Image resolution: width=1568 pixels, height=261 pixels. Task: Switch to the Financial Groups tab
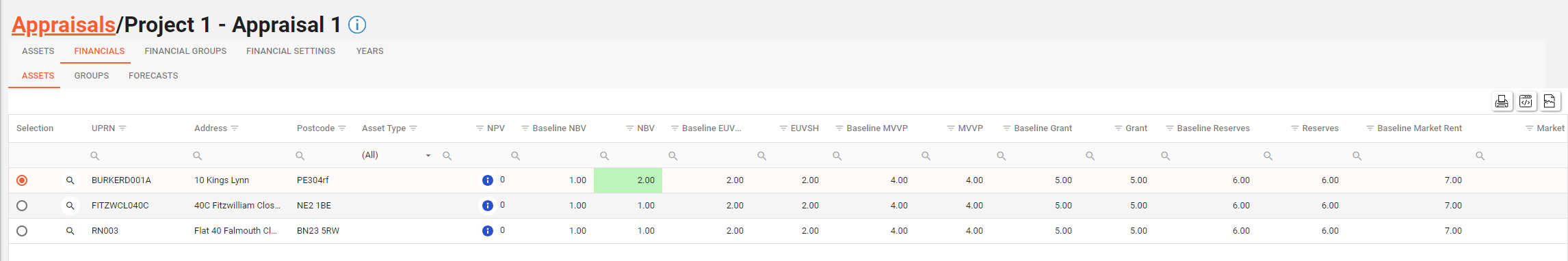click(185, 51)
